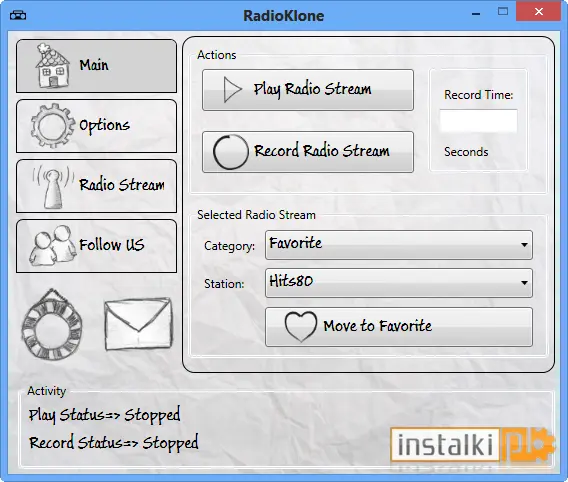
Task: Click the Record Radio Stream button
Action: (x=308, y=152)
